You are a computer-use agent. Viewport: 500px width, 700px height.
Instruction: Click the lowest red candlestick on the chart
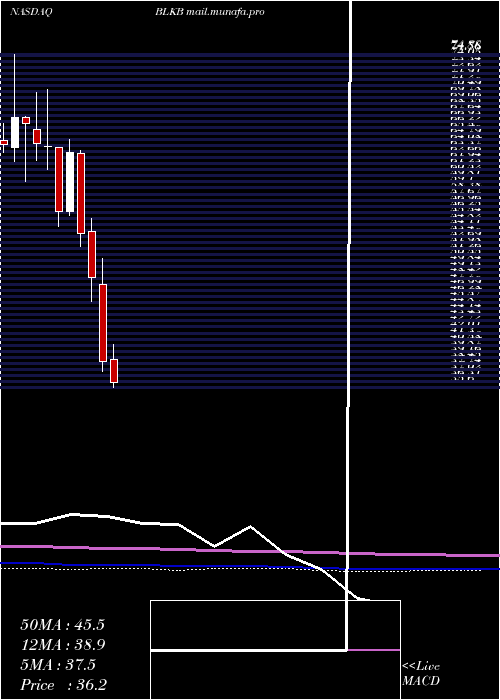click(114, 371)
